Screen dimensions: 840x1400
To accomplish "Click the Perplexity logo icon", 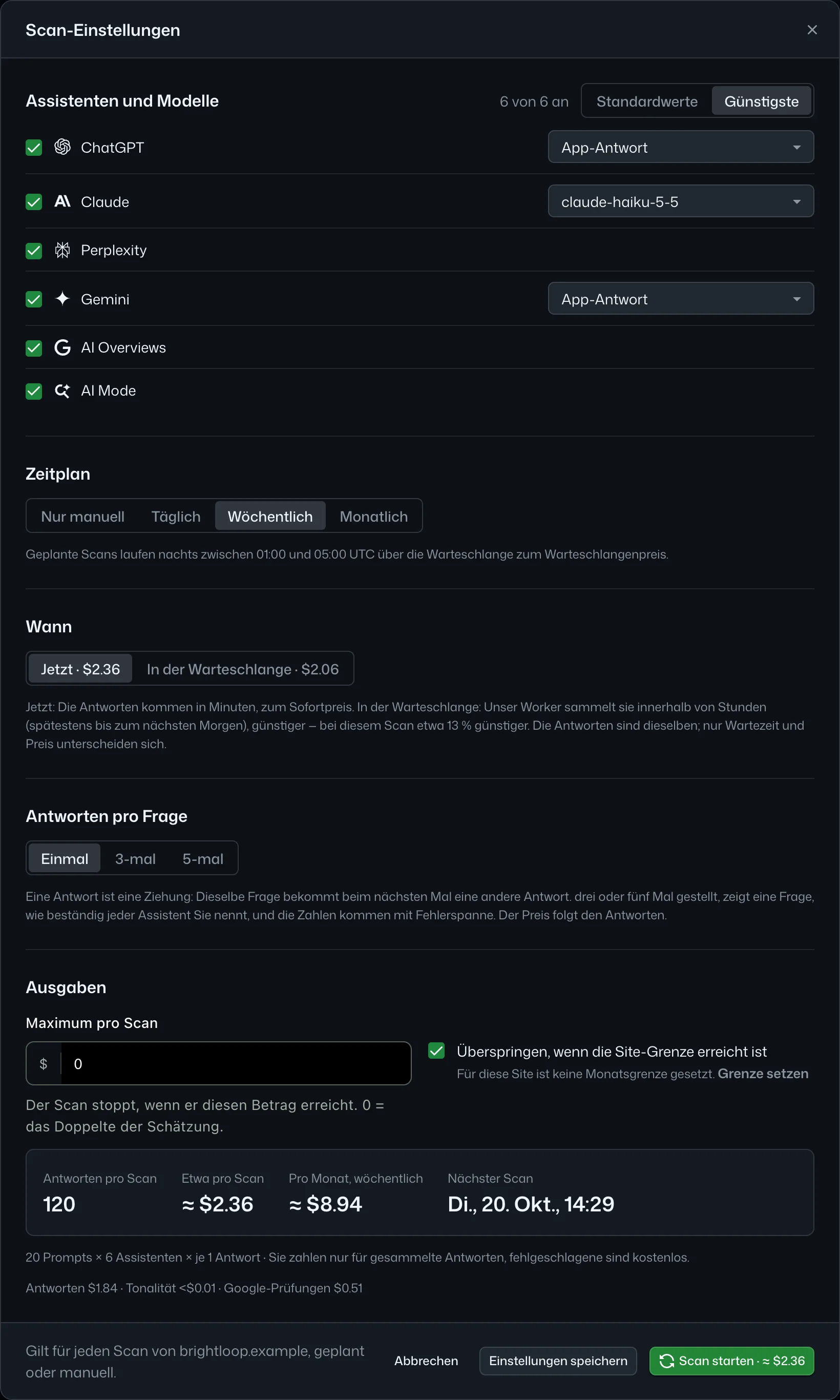I will pos(62,250).
